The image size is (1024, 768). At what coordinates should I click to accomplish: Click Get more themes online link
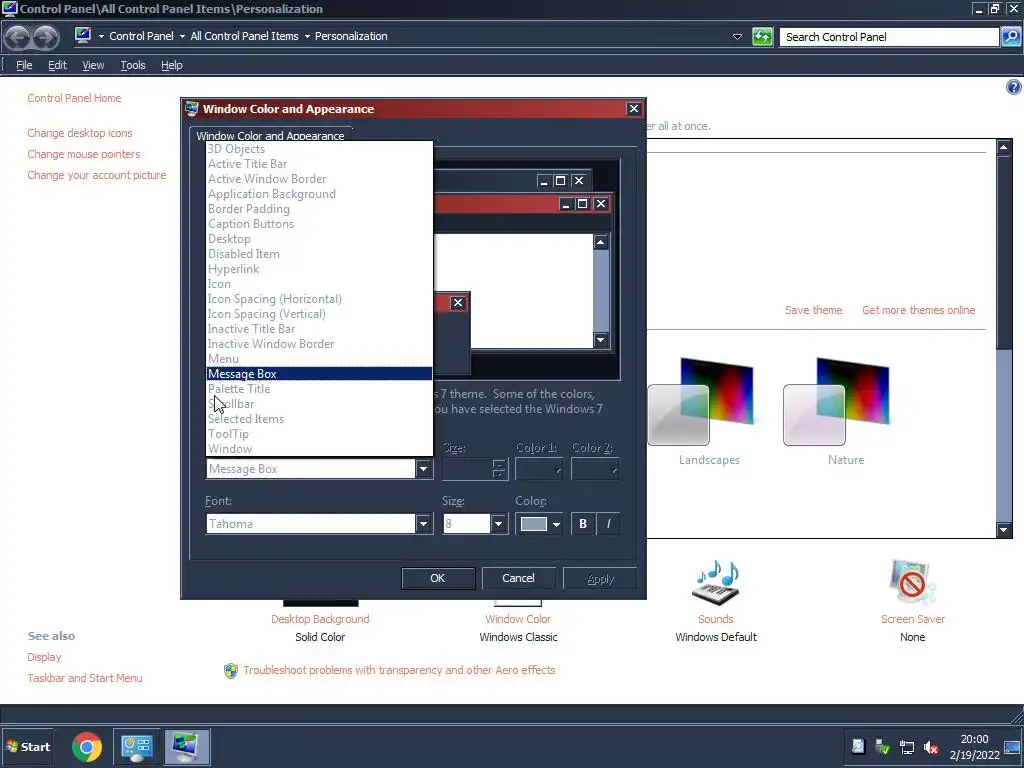pyautogui.click(x=918, y=310)
